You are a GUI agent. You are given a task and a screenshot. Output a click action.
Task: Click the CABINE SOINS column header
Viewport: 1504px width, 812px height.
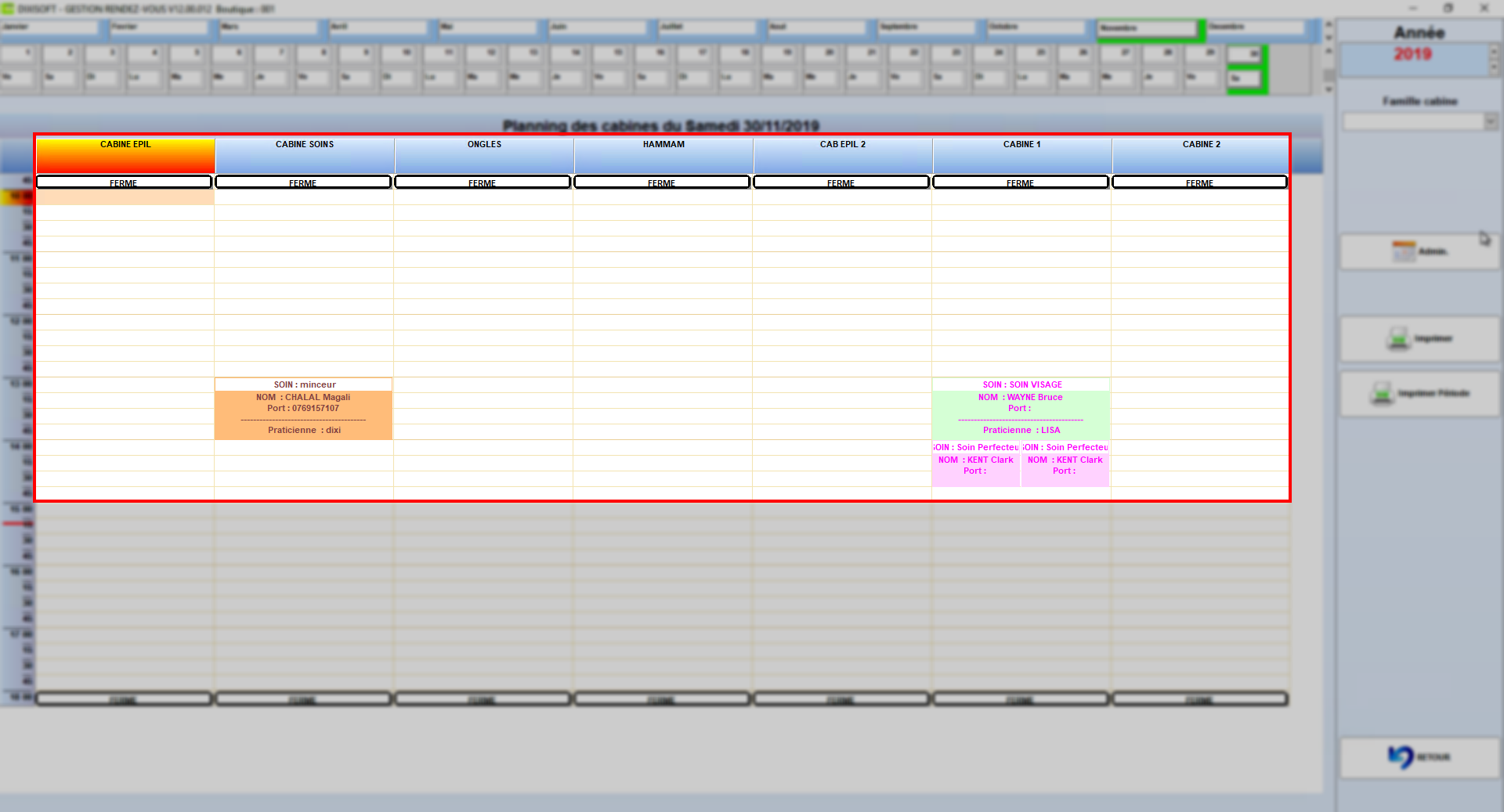tap(305, 155)
